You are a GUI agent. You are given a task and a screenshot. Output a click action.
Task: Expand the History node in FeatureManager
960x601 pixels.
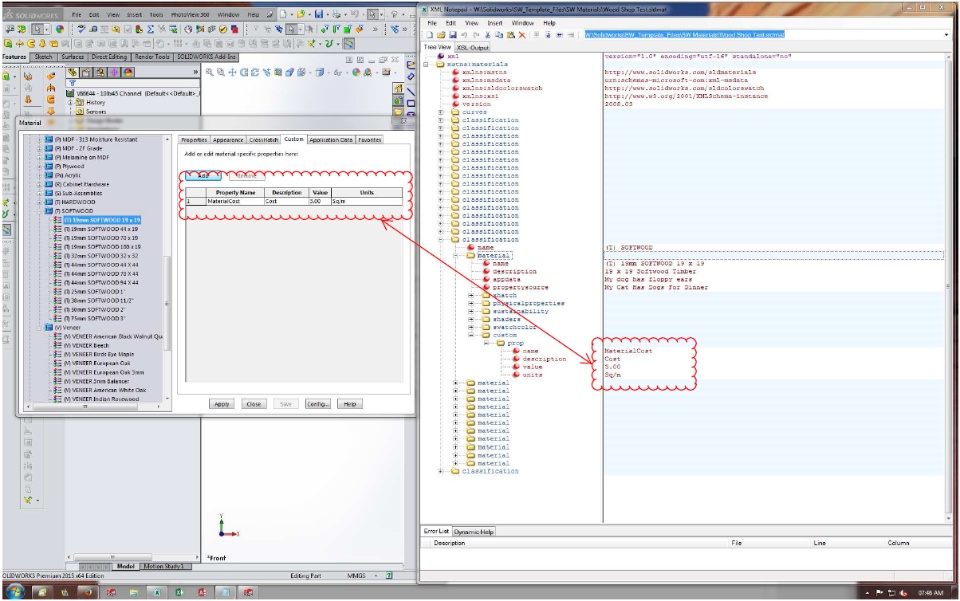pos(70,103)
